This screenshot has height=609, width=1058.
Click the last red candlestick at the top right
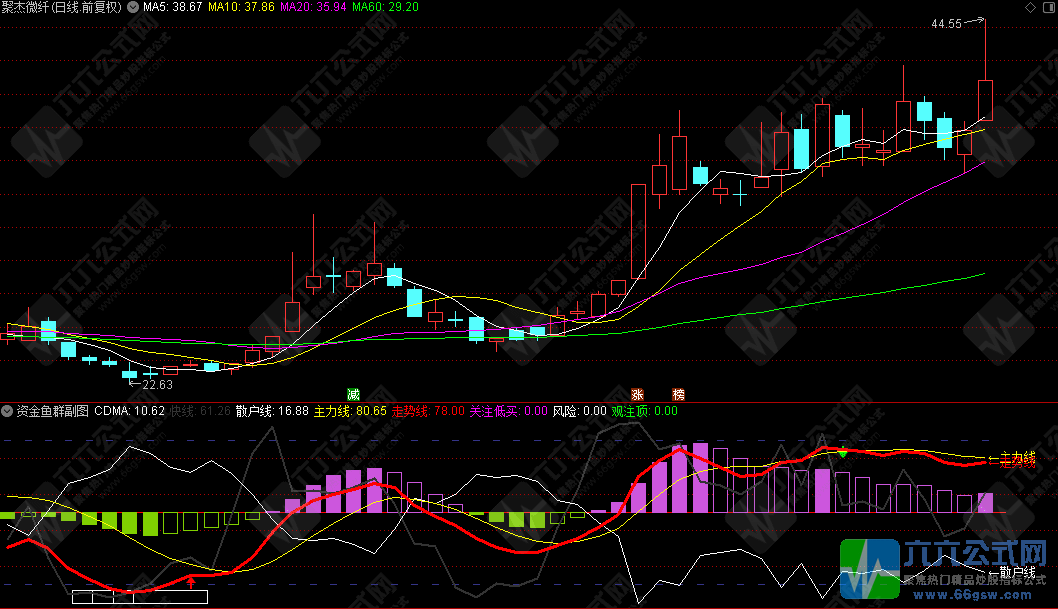985,99
